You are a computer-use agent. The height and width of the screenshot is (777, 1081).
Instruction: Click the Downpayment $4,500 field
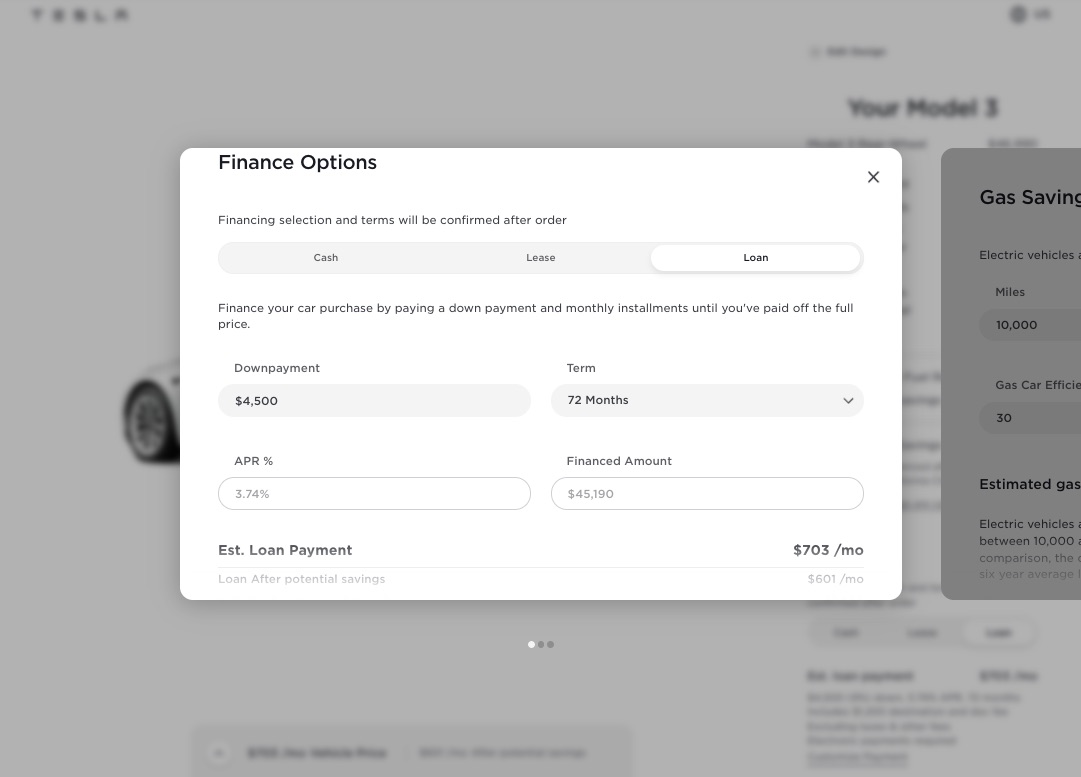(374, 401)
